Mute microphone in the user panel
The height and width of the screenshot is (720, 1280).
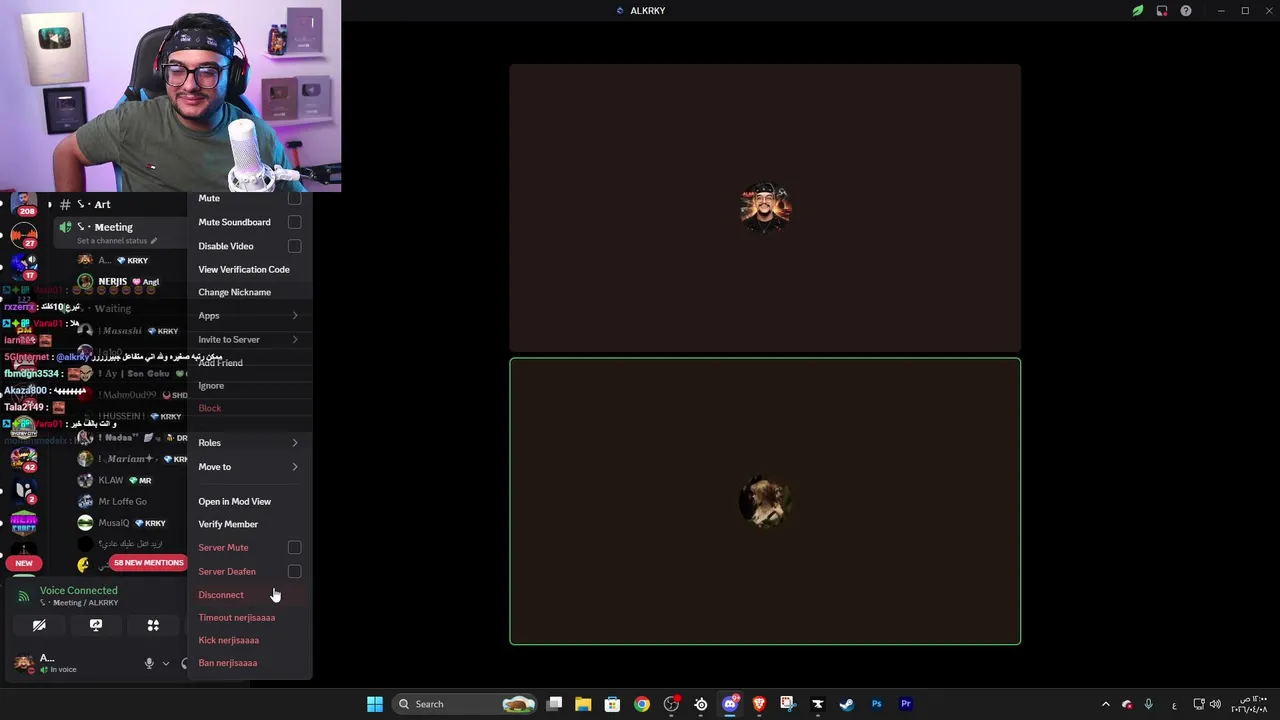149,663
